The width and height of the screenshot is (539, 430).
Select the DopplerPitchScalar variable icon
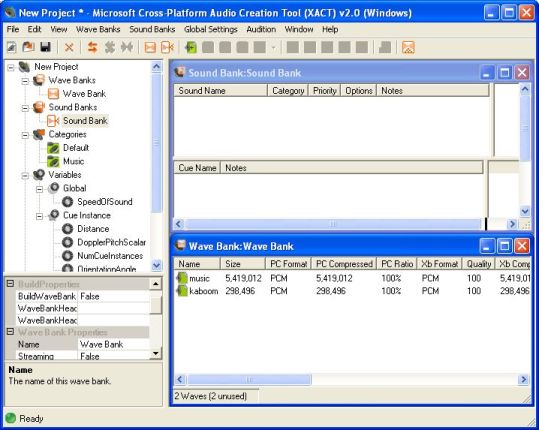(67, 242)
